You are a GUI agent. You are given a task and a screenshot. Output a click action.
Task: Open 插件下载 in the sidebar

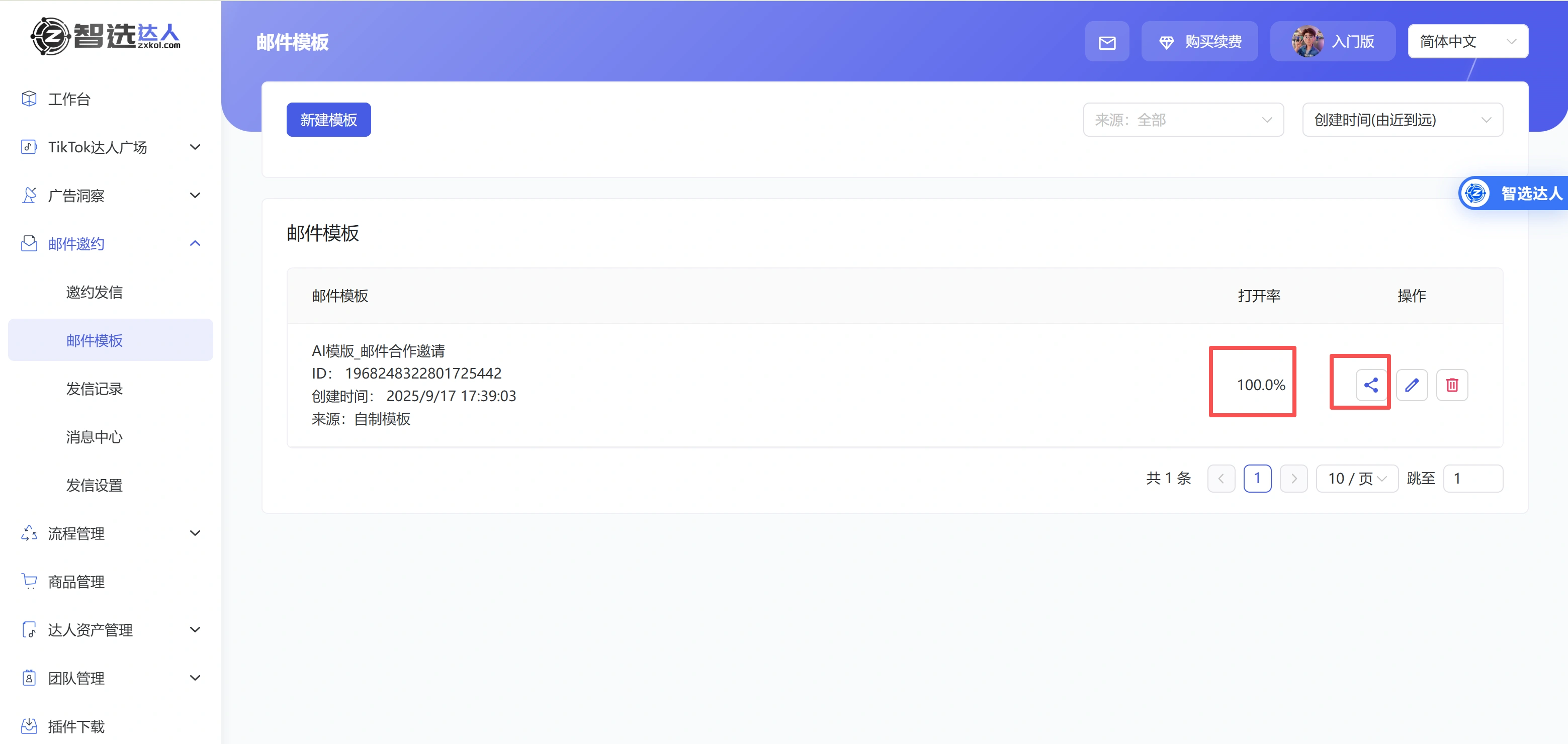[x=76, y=726]
